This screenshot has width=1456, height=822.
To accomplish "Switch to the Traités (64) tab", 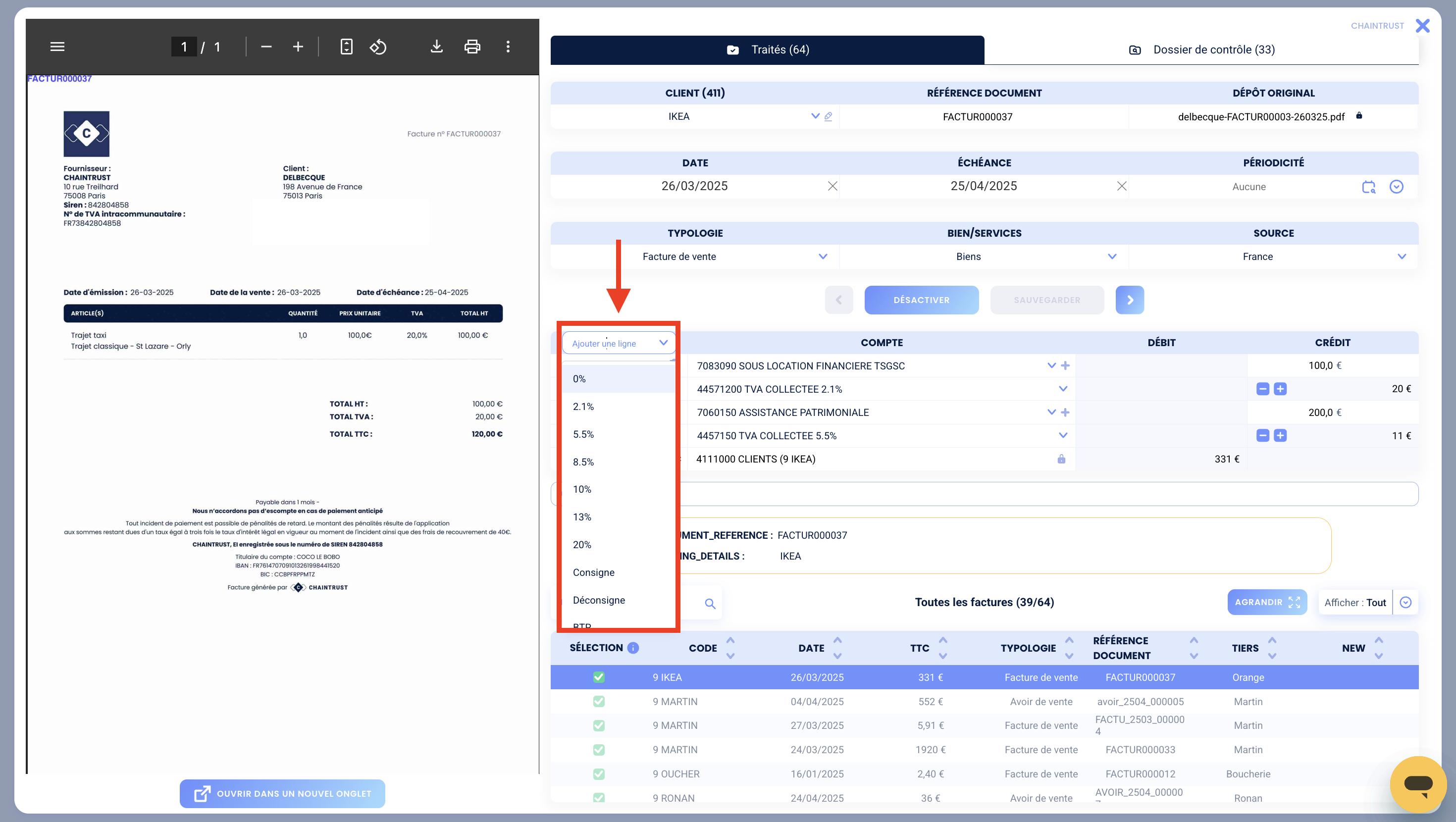I will click(767, 50).
